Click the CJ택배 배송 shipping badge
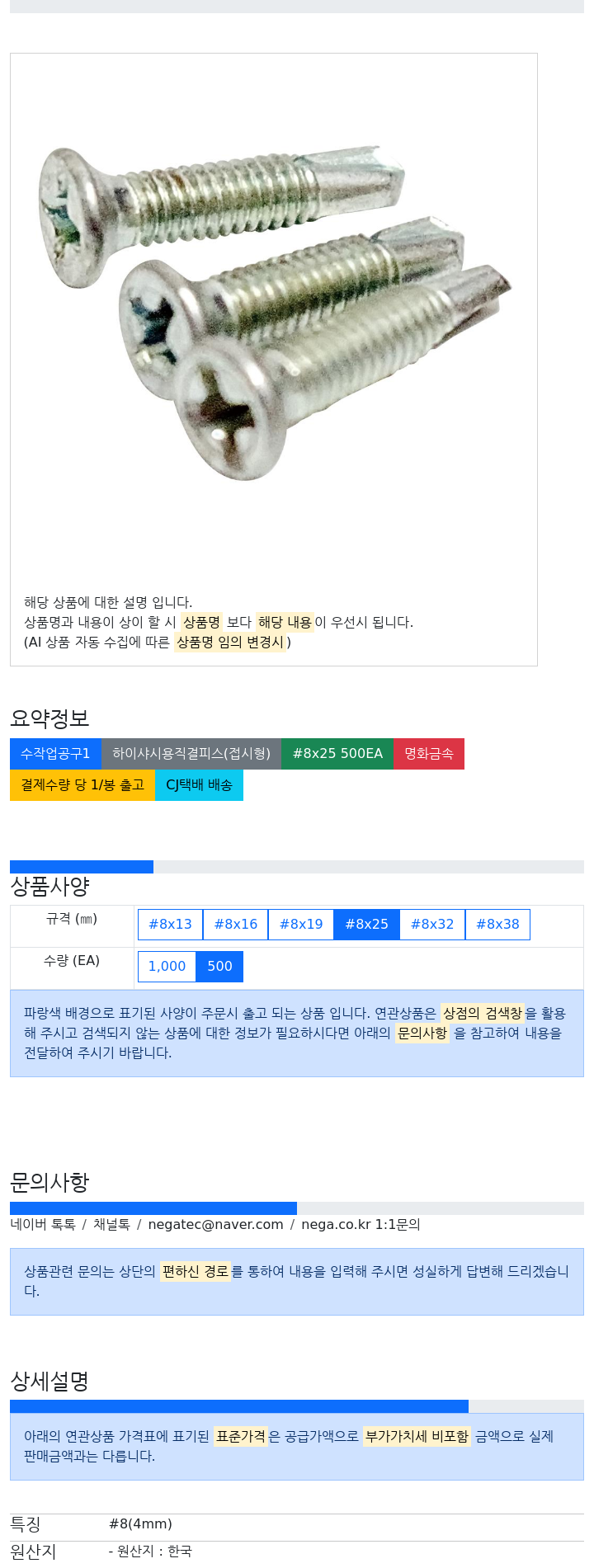Screen dimensions: 594x1568 coord(199,785)
